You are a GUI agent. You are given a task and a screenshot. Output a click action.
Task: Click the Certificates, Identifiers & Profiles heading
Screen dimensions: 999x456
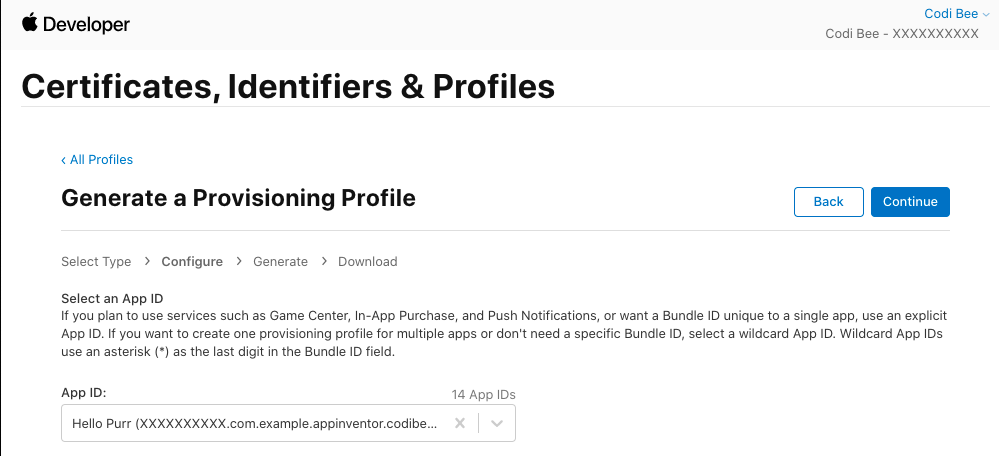coord(288,86)
